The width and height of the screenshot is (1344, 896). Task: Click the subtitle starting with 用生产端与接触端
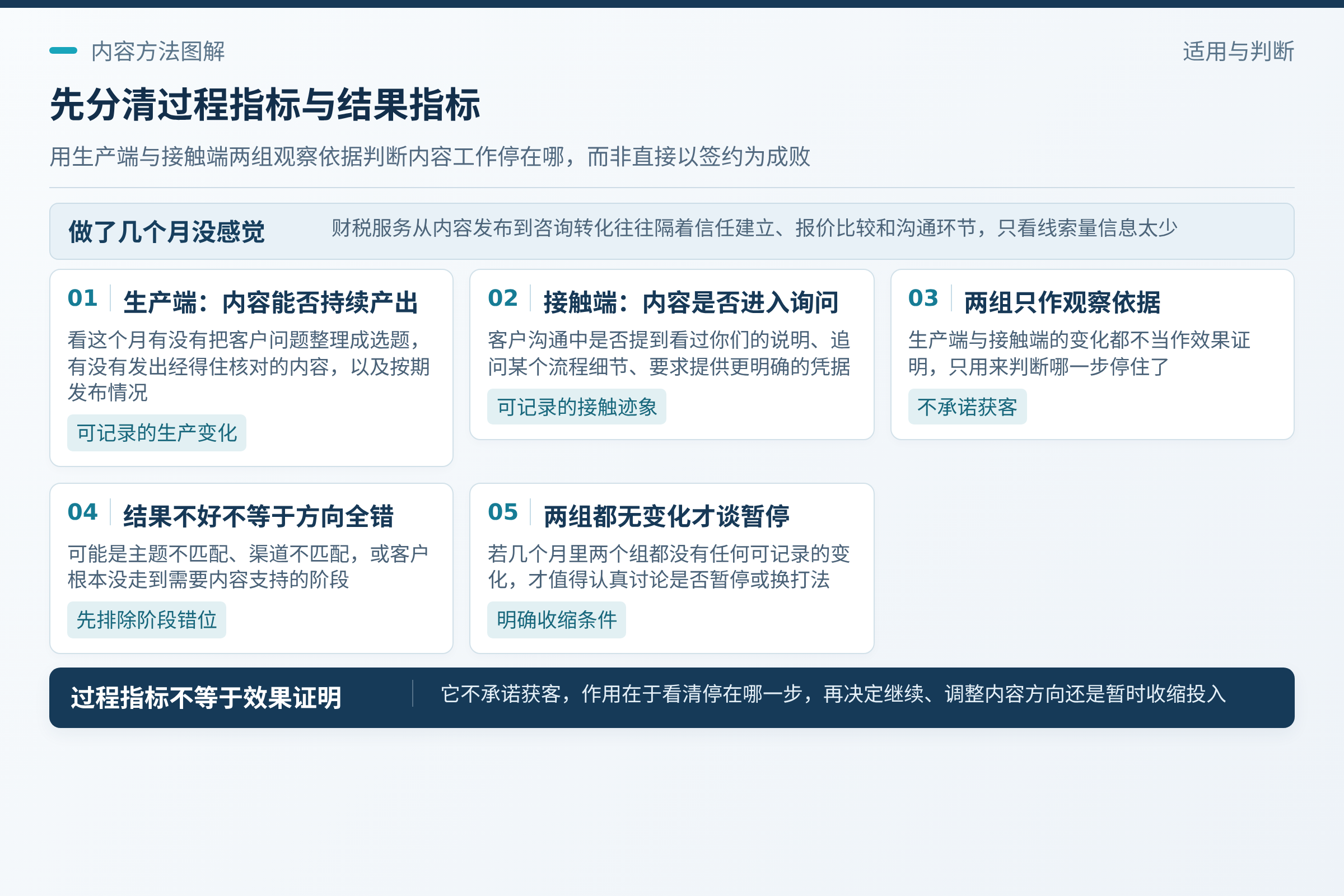coord(430,157)
